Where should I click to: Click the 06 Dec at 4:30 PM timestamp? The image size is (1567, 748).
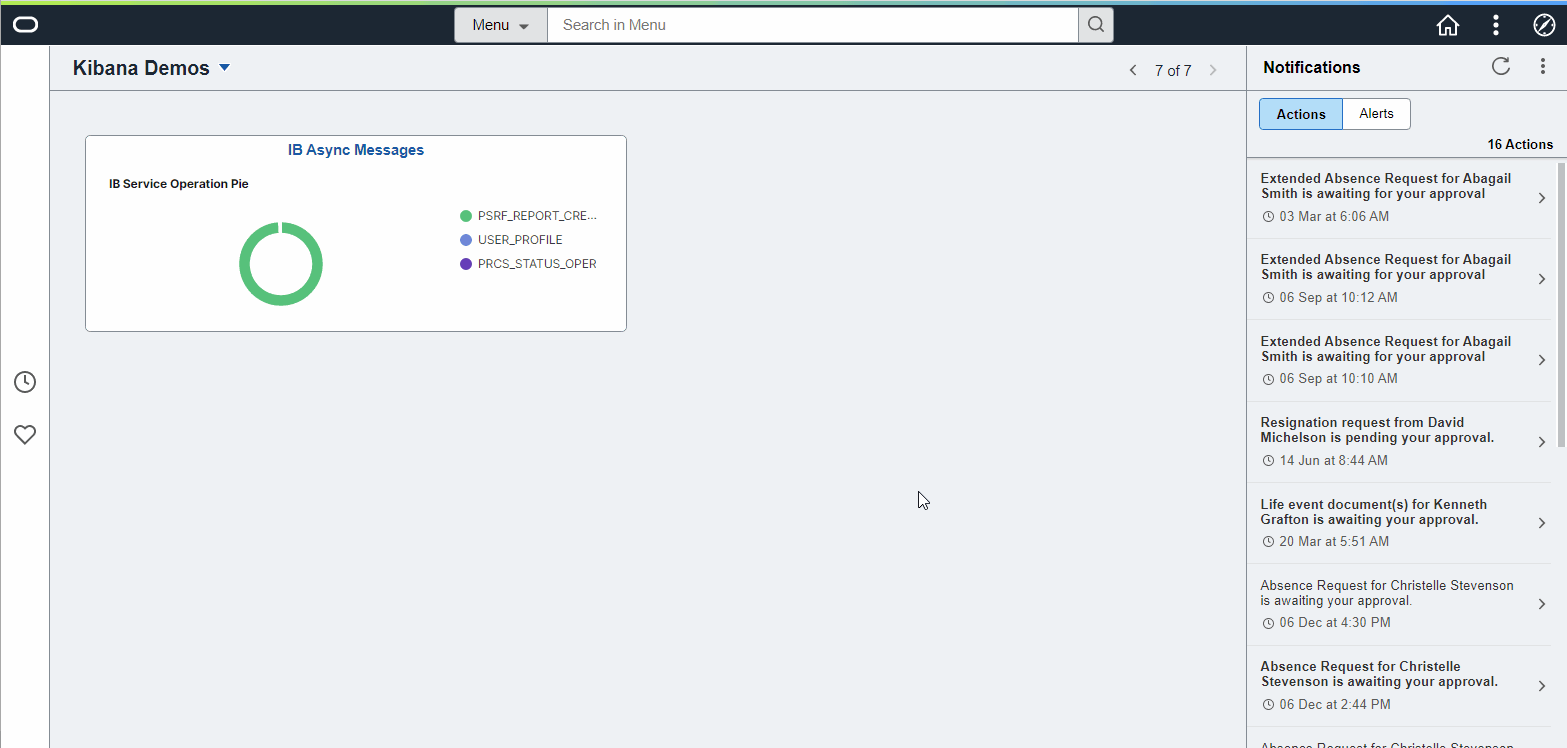click(1335, 623)
